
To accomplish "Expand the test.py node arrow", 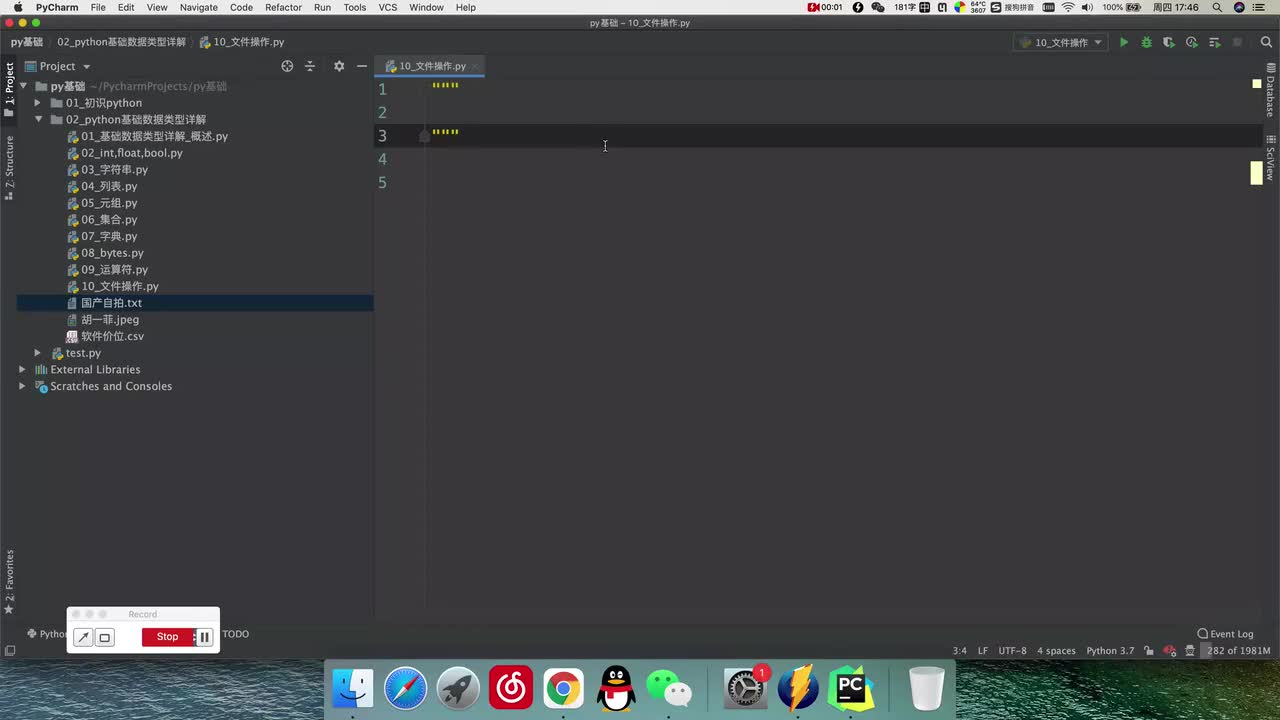I will point(38,353).
